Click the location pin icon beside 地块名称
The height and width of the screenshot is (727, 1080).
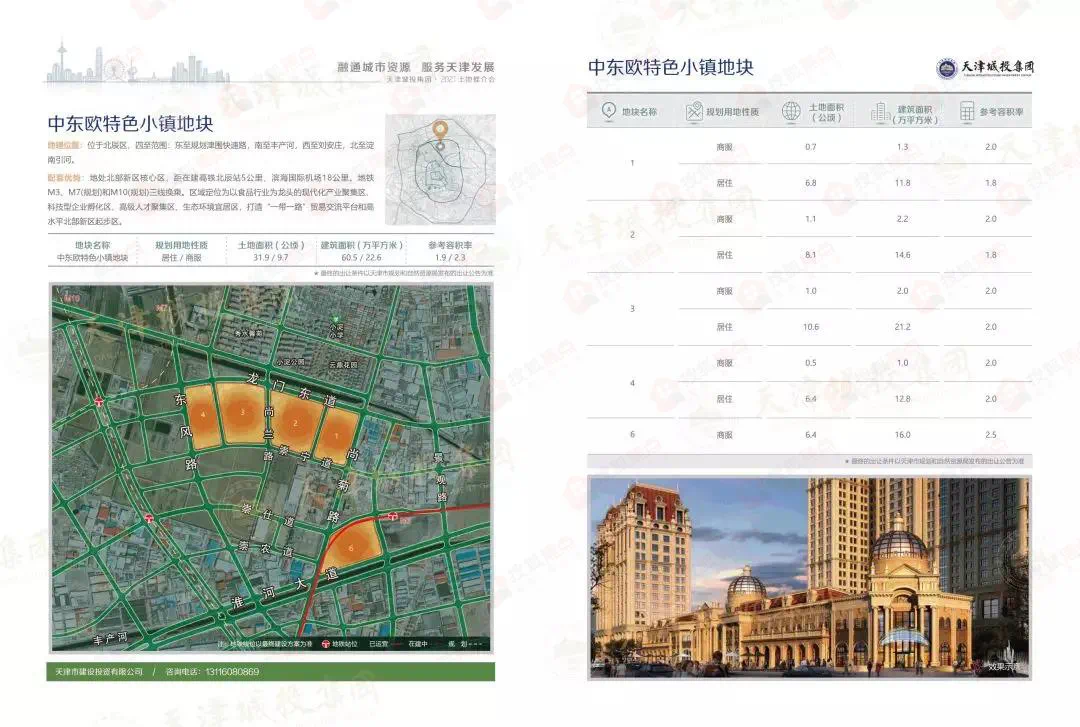pos(607,111)
